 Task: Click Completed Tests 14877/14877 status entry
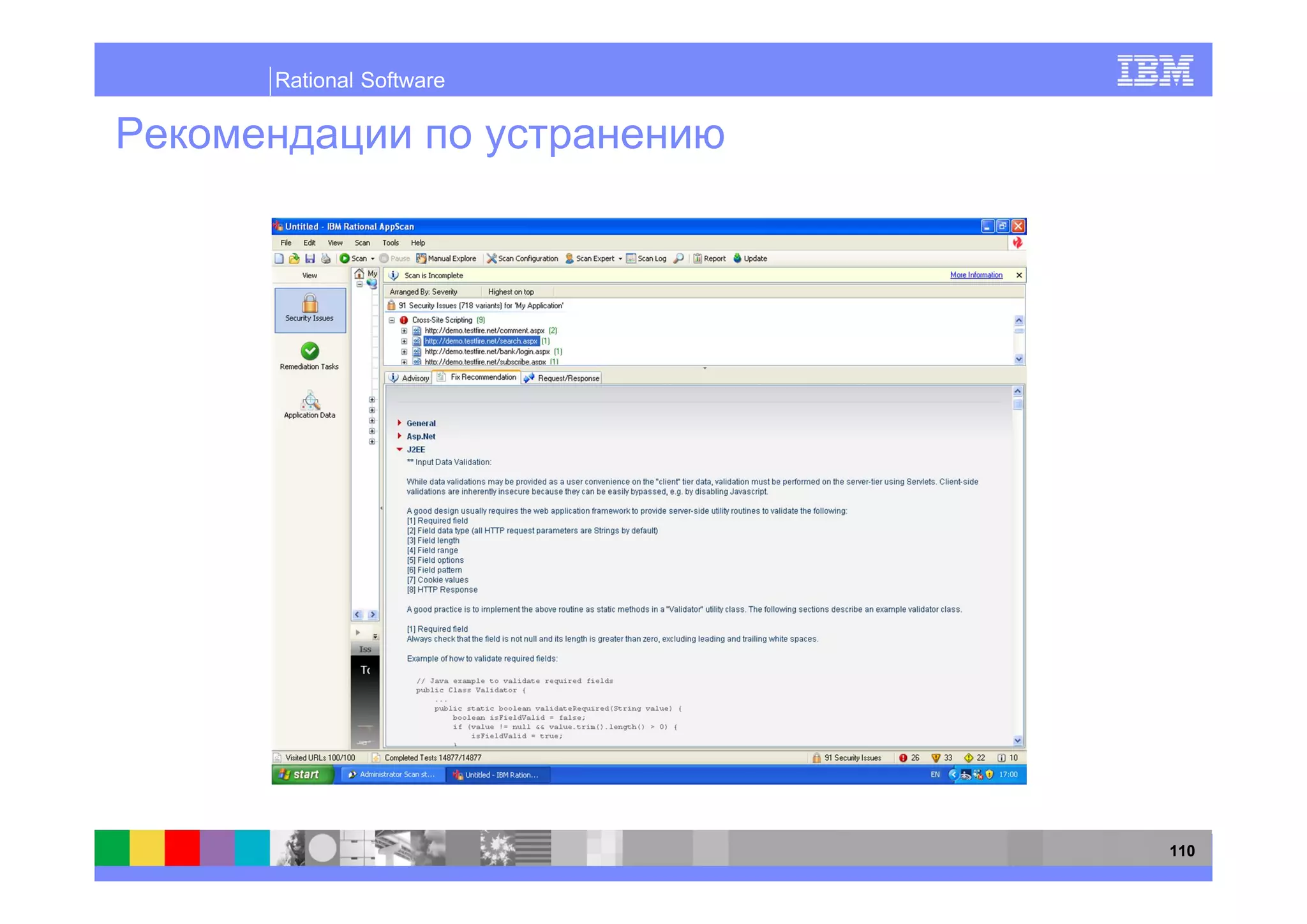[x=427, y=757]
